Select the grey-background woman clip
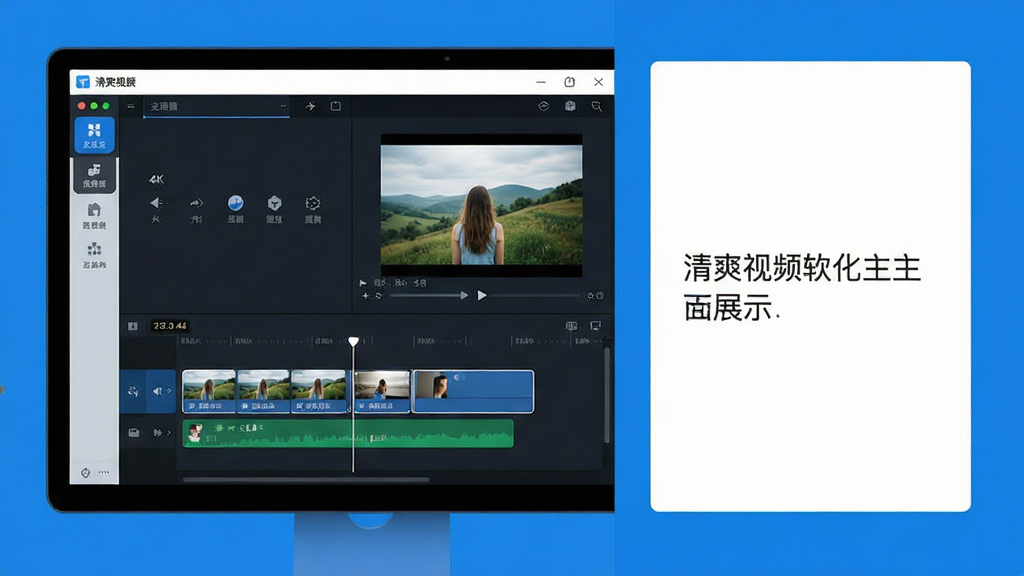The width and height of the screenshot is (1024, 576). point(381,391)
